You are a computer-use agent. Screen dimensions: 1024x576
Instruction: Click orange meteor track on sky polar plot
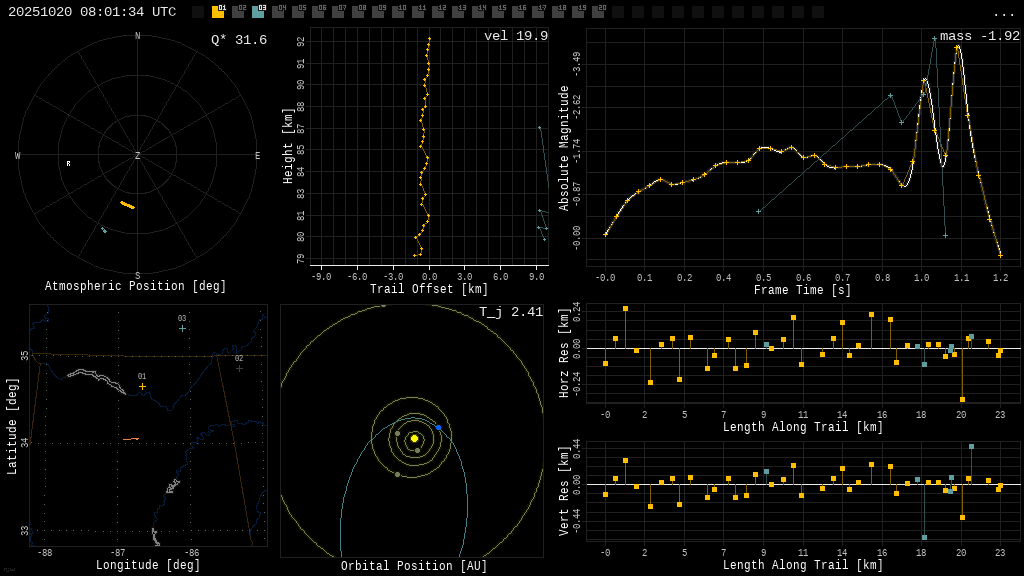[127, 205]
